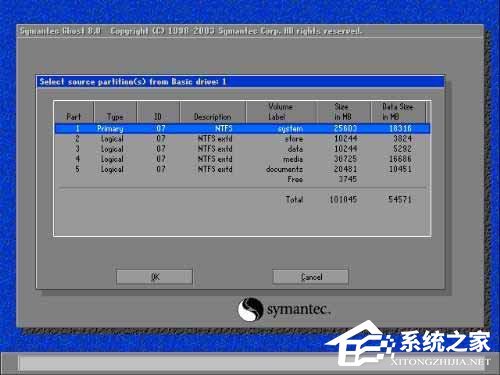The width and height of the screenshot is (500, 375).
Task: Click the 'Free' label row
Action: [x=295, y=179]
